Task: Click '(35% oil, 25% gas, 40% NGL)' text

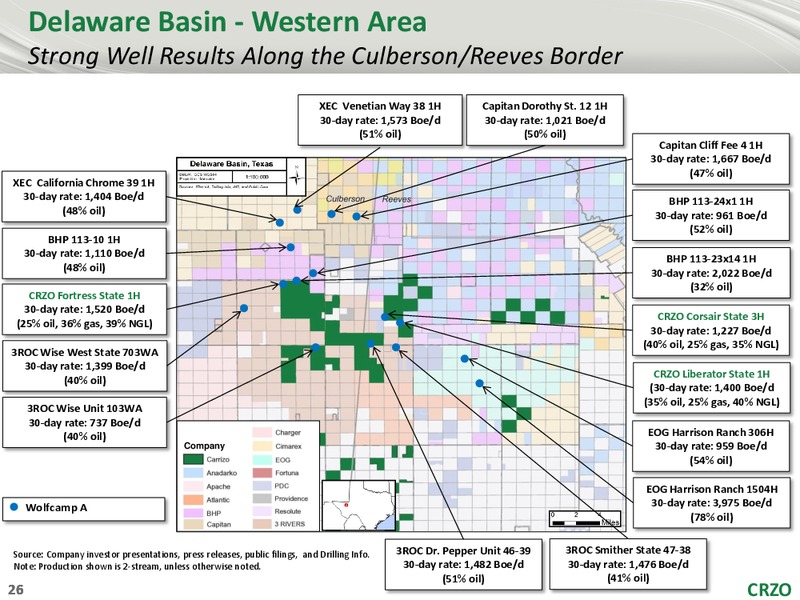Action: click(x=711, y=402)
